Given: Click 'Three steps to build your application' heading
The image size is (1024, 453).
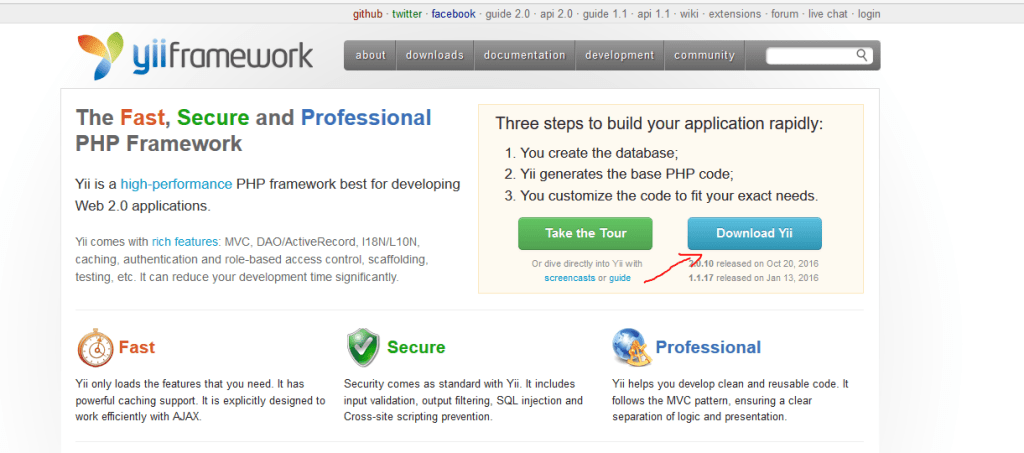Looking at the screenshot, I should coord(660,124).
